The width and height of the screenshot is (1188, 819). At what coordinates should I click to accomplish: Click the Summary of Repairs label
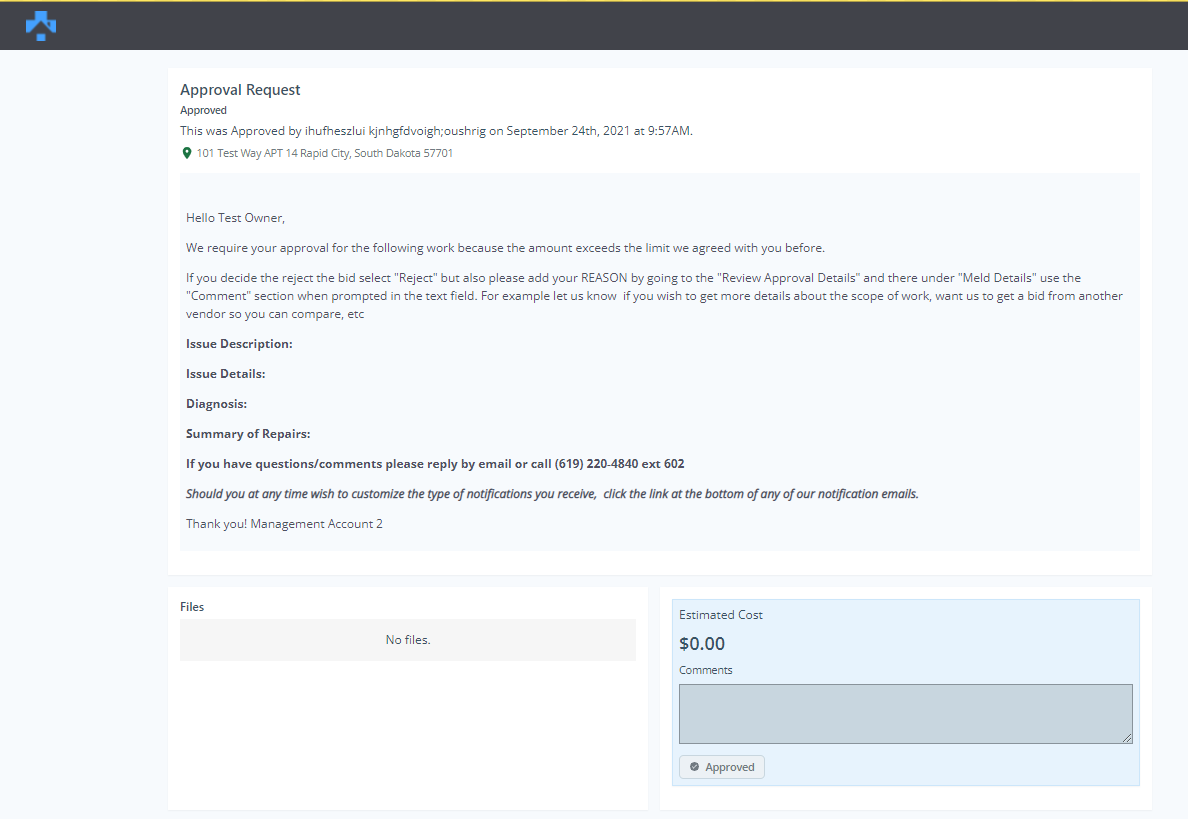[248, 434]
